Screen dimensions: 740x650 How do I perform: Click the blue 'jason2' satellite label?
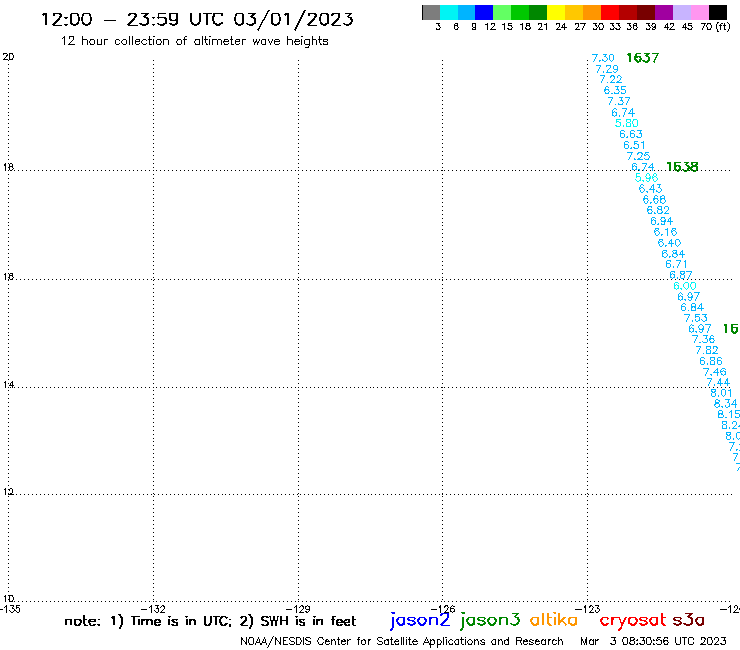click(420, 620)
